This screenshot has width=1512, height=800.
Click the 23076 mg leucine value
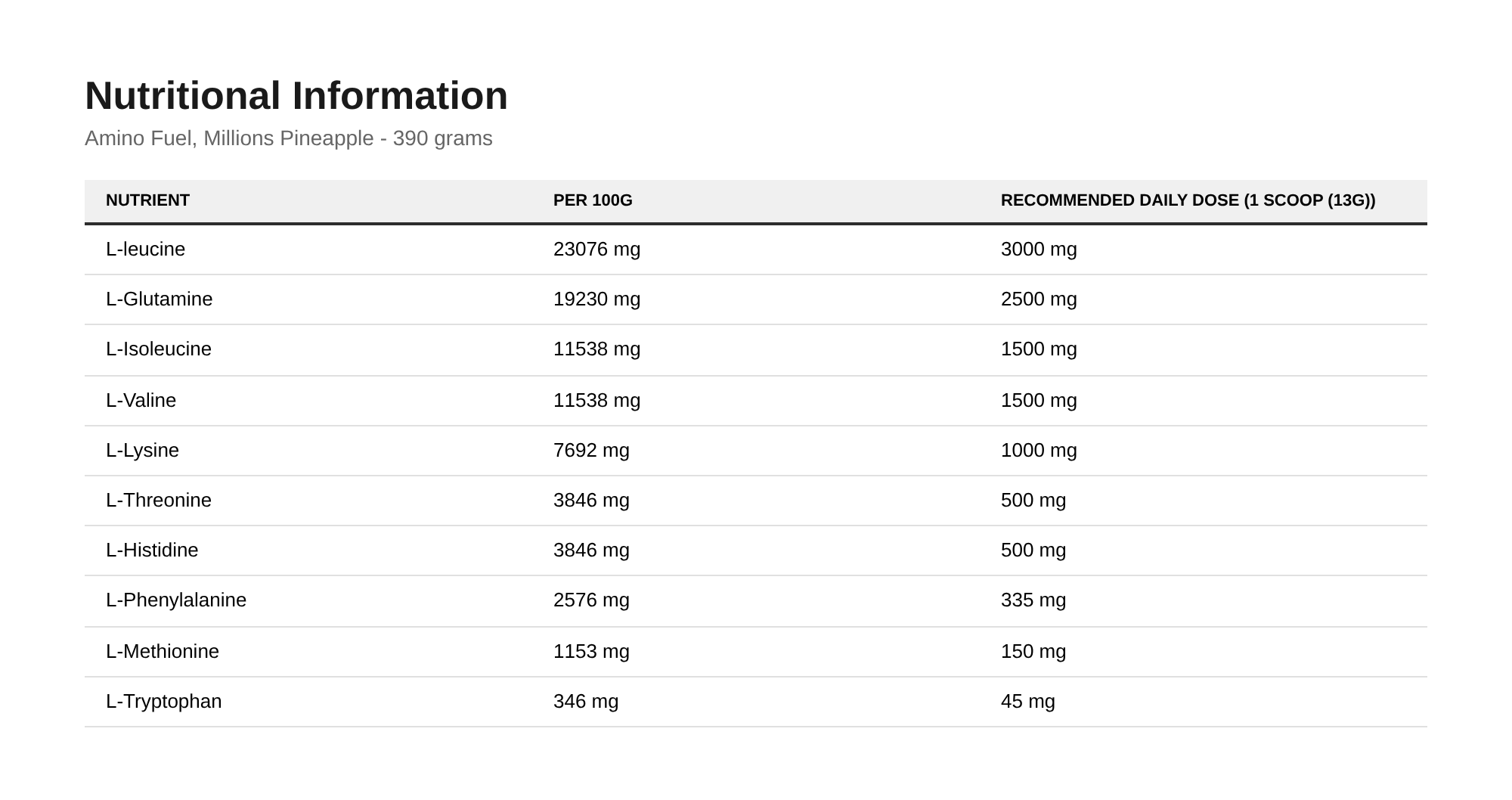tap(596, 249)
